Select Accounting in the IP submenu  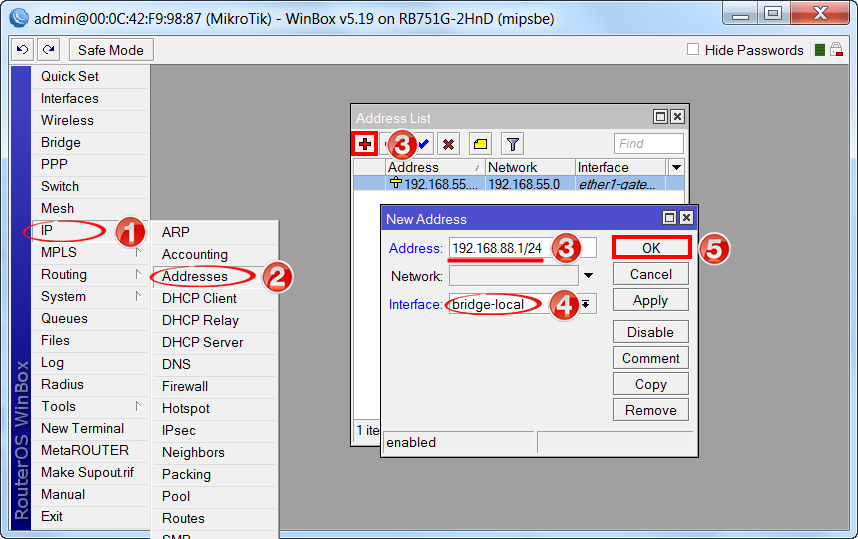coord(214,254)
